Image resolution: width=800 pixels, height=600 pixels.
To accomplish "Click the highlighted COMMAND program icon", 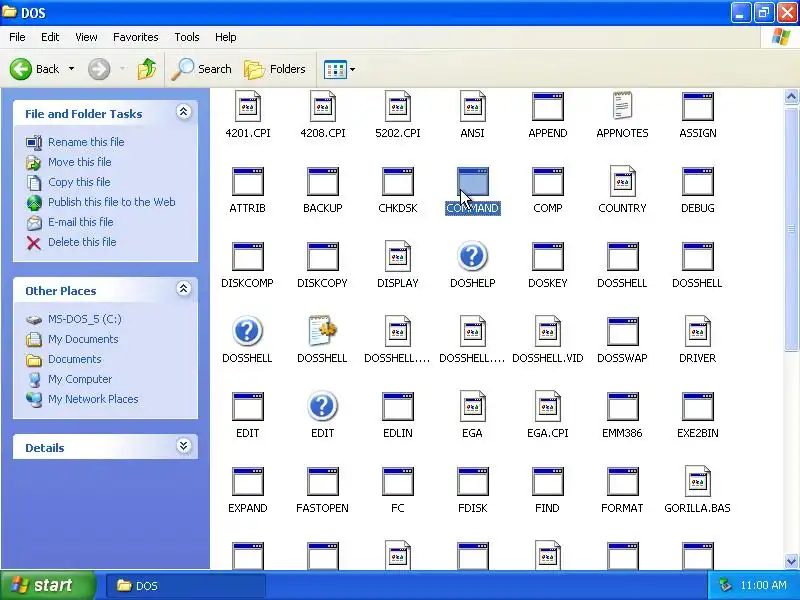I will pyautogui.click(x=472, y=182).
